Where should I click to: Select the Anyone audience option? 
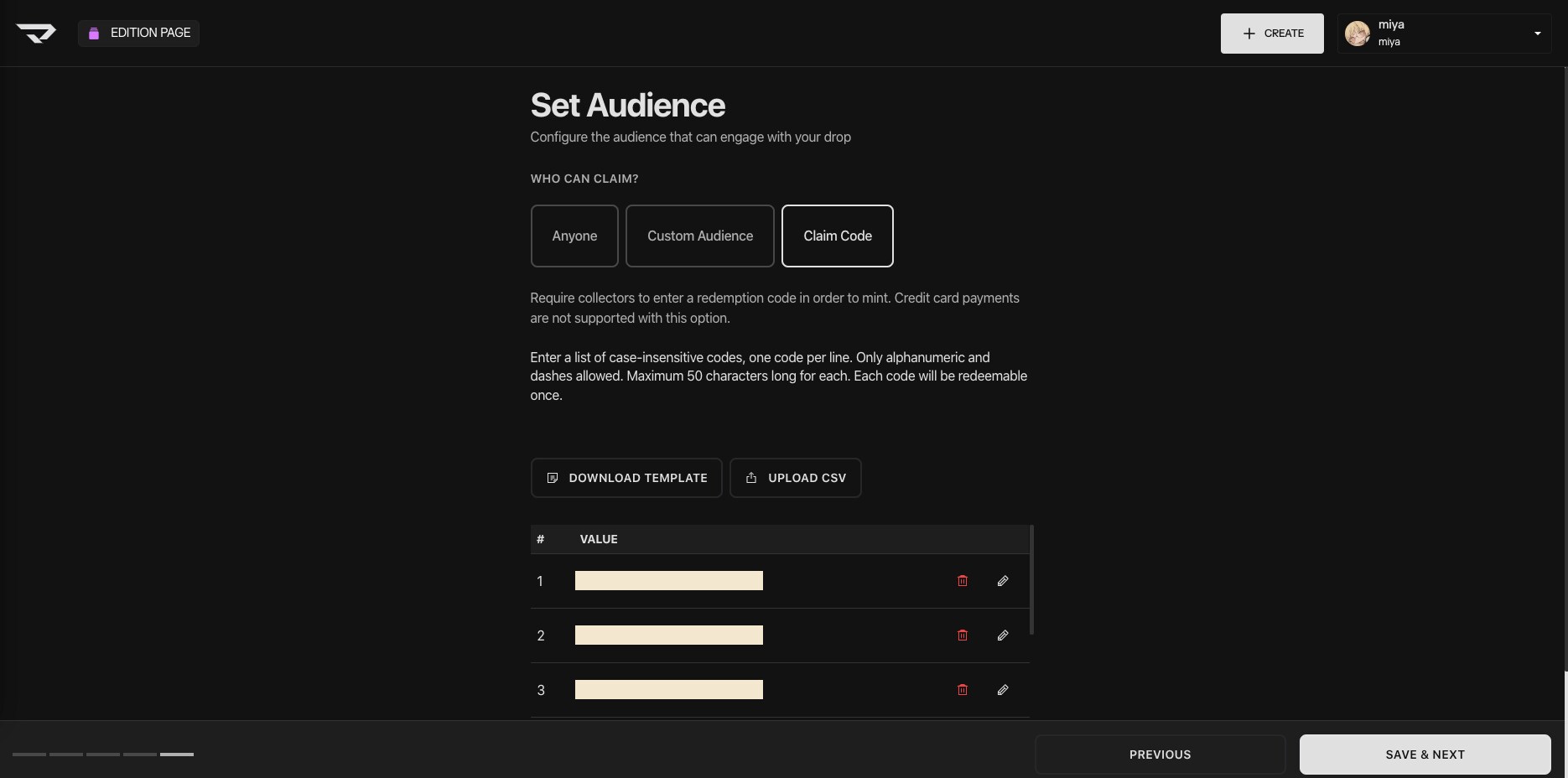point(574,236)
